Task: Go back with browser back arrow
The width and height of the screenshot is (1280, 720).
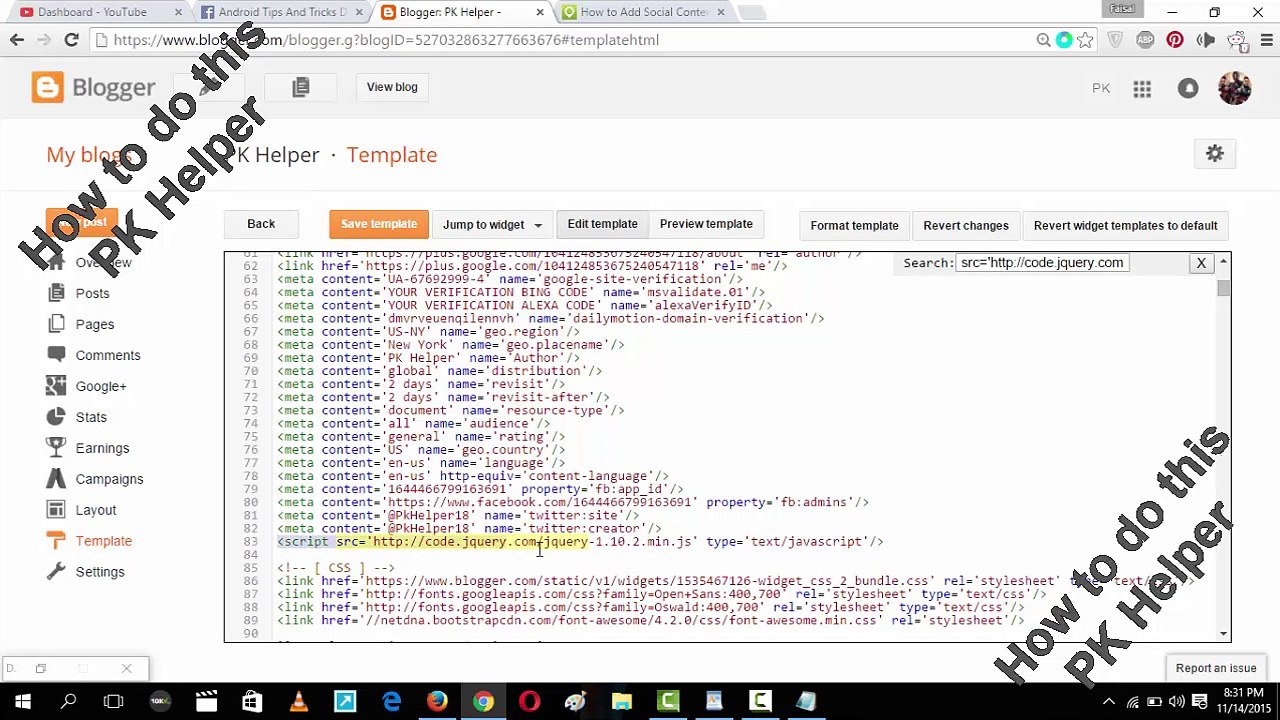Action: [x=17, y=40]
